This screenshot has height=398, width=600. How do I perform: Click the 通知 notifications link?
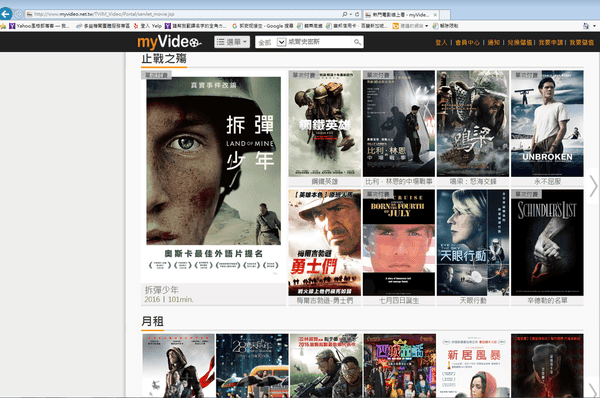coord(494,42)
